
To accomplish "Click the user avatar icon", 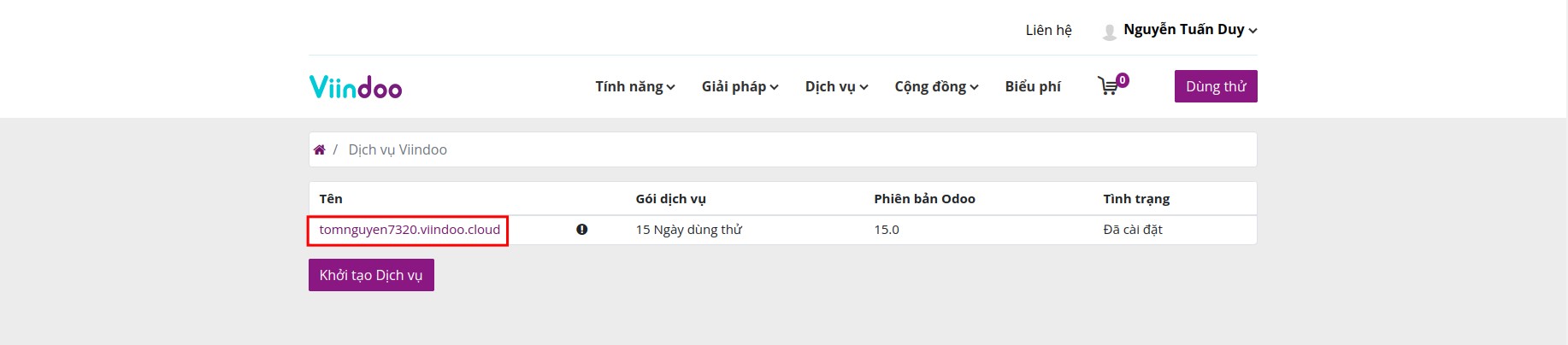I will (x=1109, y=32).
